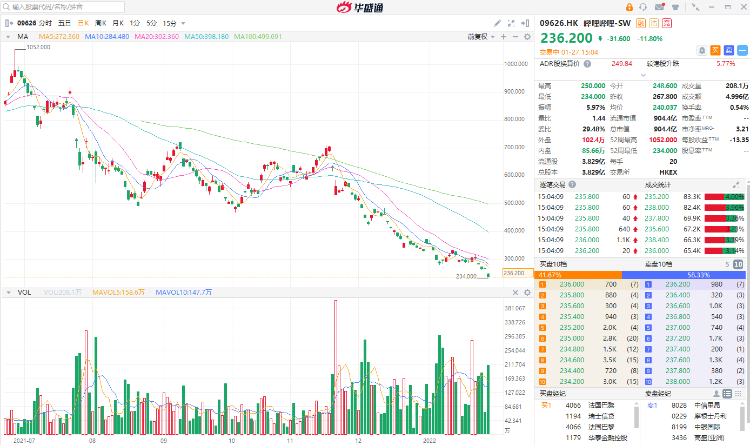Select the 日K daily candlestick tab
750x445 pixels.
[83, 23]
